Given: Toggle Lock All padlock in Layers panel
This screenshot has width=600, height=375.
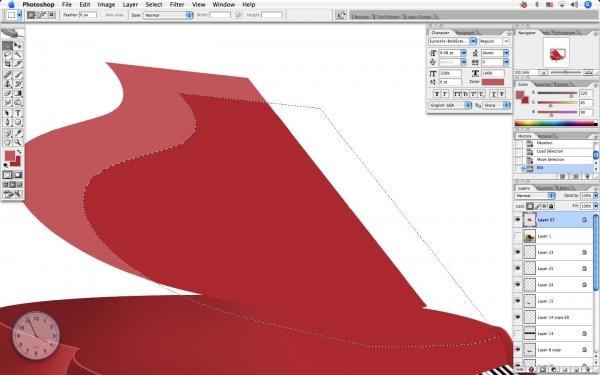Looking at the screenshot, I should click(x=551, y=206).
